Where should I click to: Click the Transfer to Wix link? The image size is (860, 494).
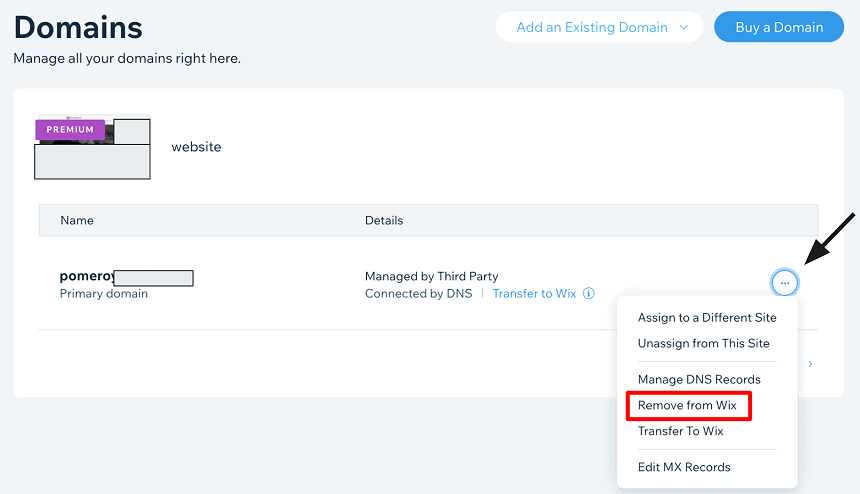click(x=534, y=293)
